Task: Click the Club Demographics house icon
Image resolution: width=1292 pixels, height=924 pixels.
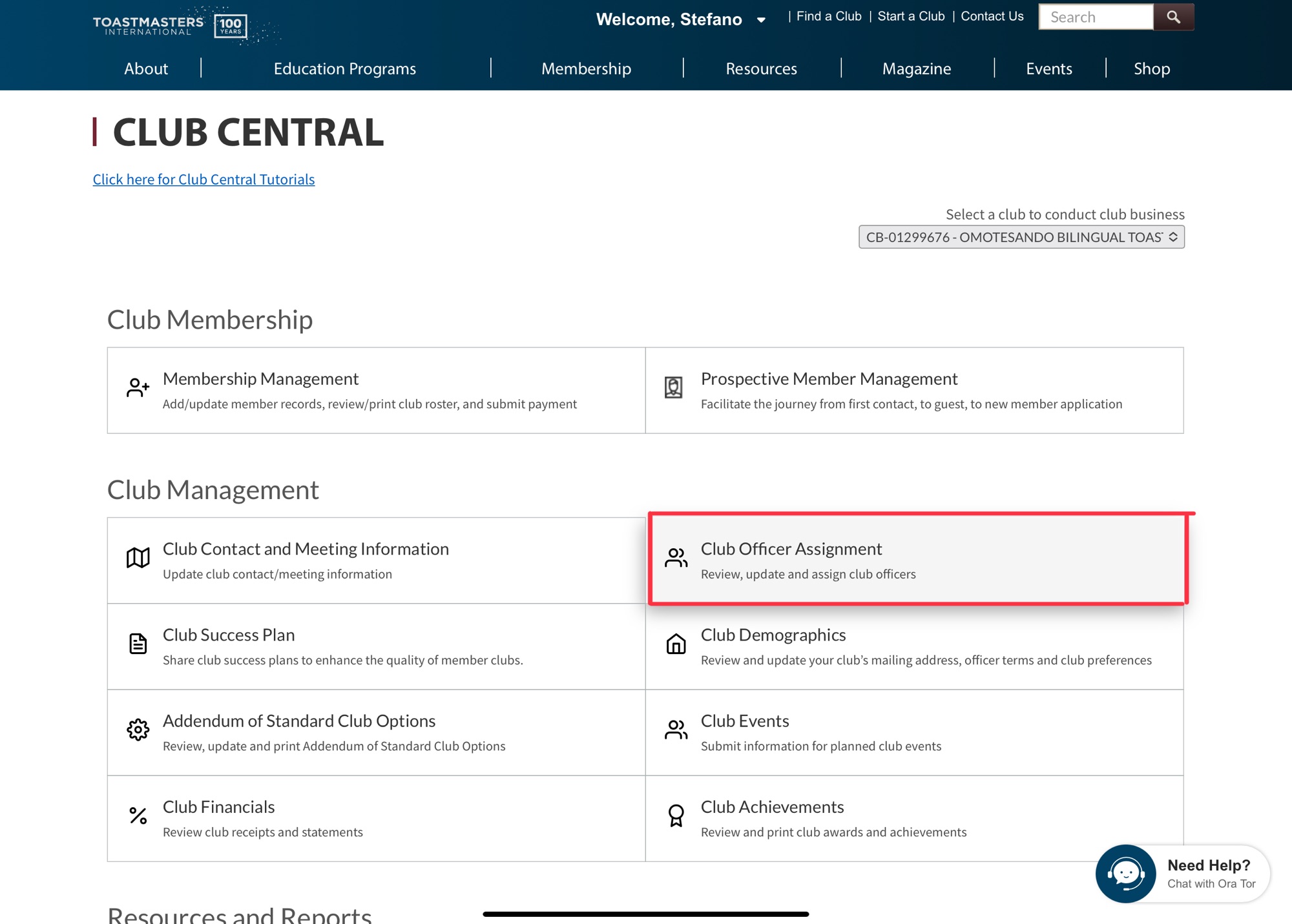Action: [x=676, y=644]
